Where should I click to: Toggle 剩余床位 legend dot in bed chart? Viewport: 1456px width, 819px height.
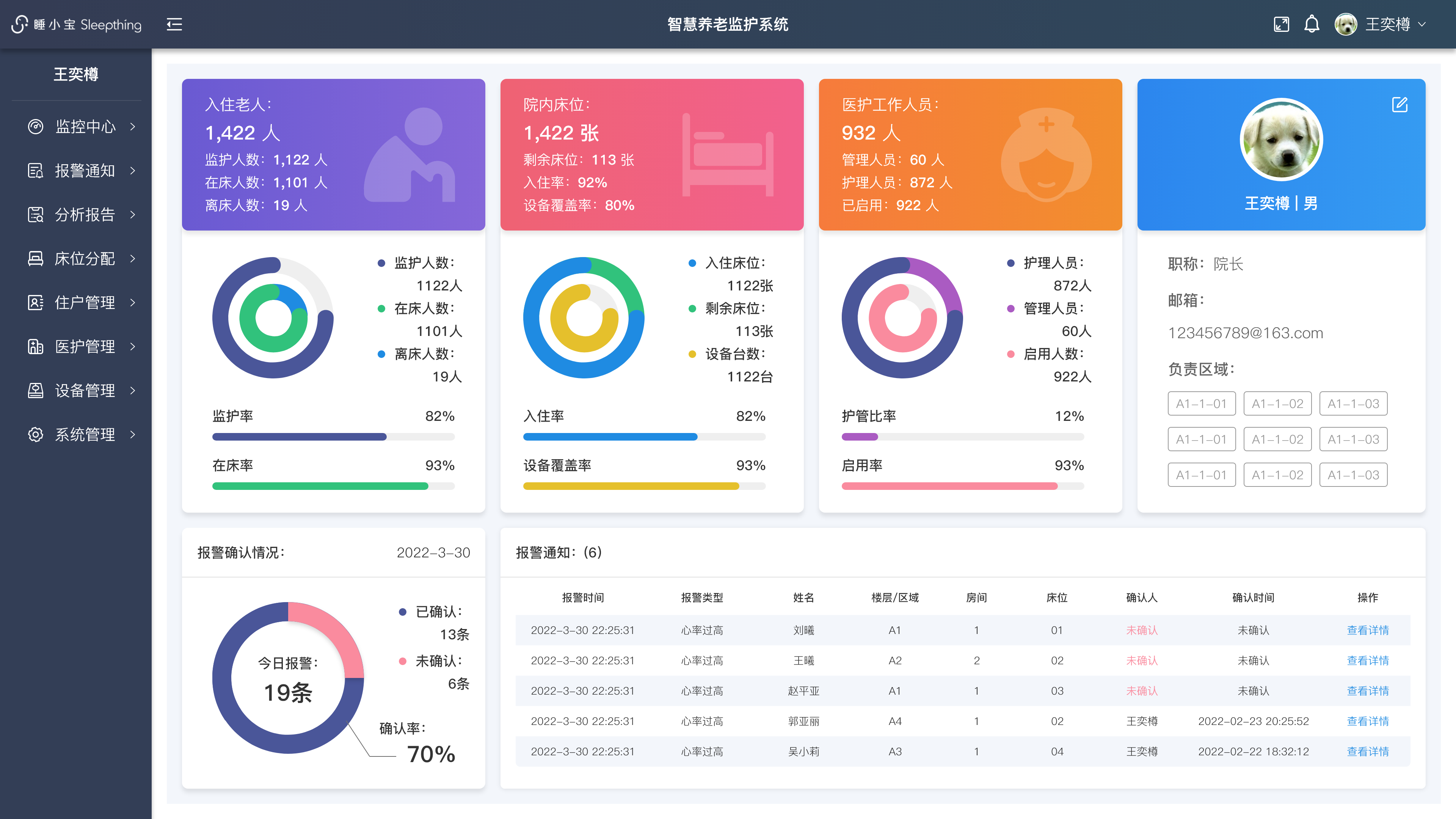pyautogui.click(x=692, y=309)
